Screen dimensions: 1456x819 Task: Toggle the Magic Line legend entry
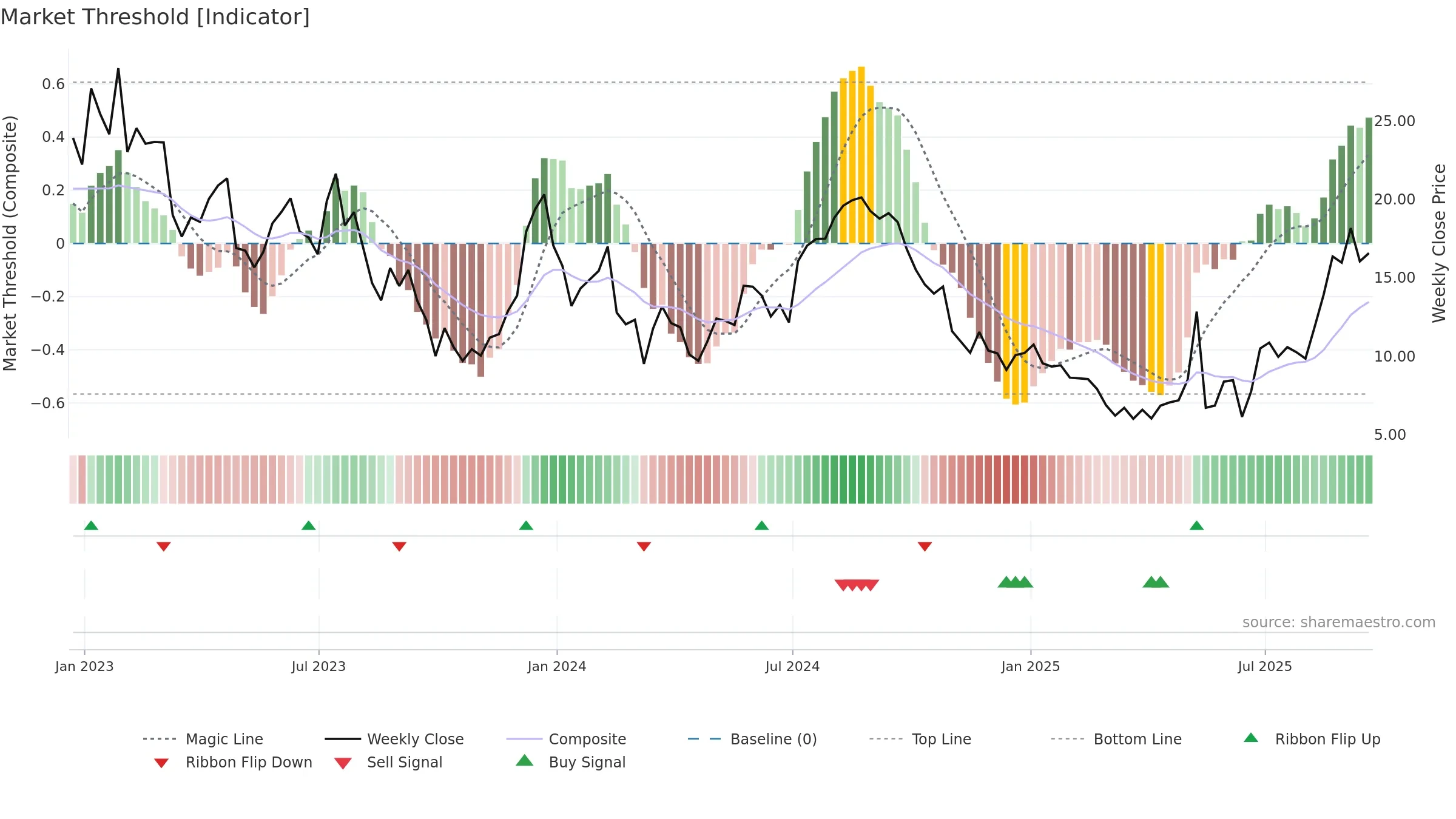203,739
